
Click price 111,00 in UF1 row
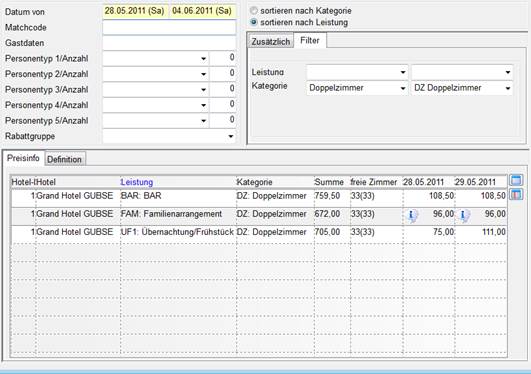click(x=494, y=232)
